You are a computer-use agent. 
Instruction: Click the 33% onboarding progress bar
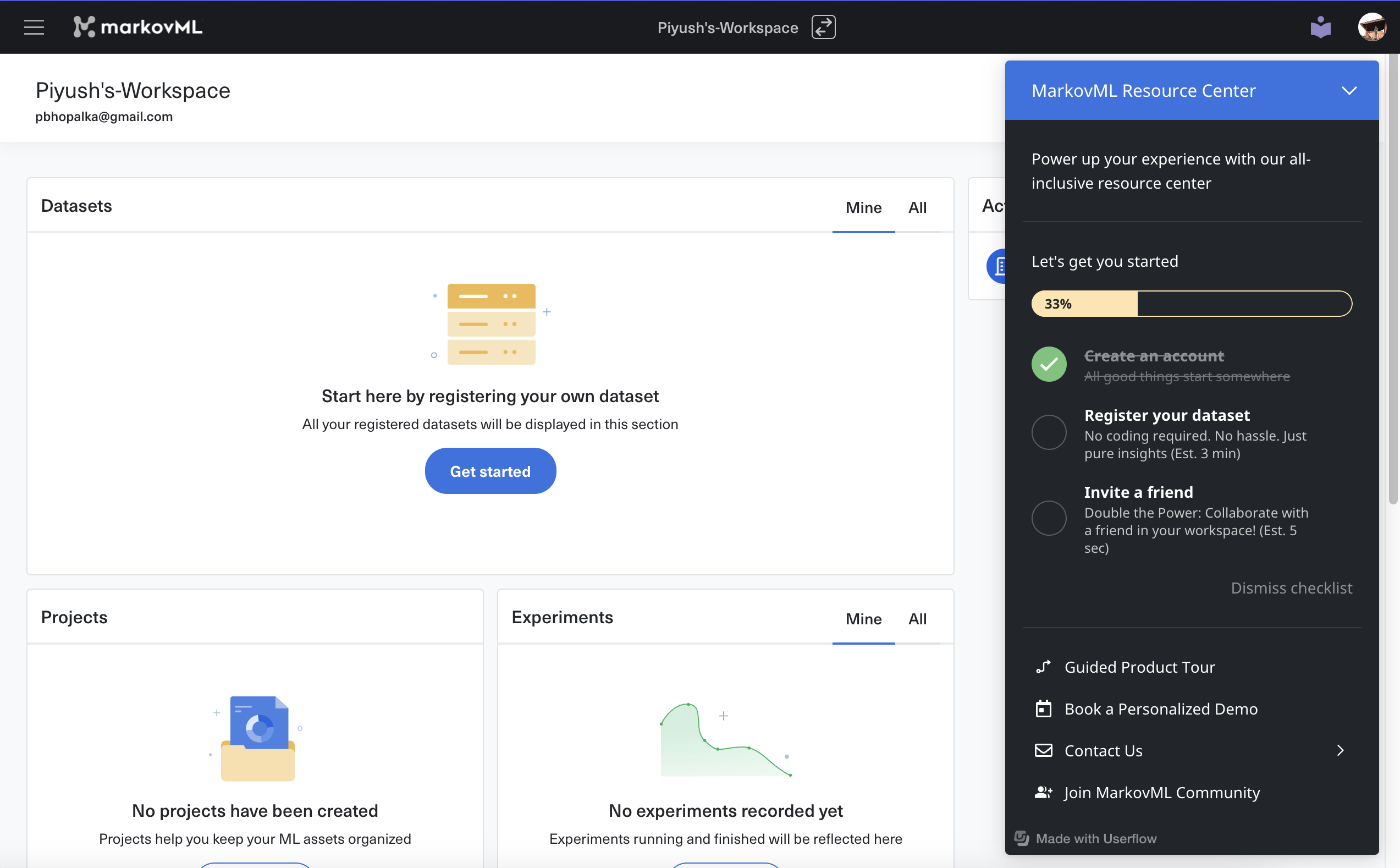[1192, 304]
